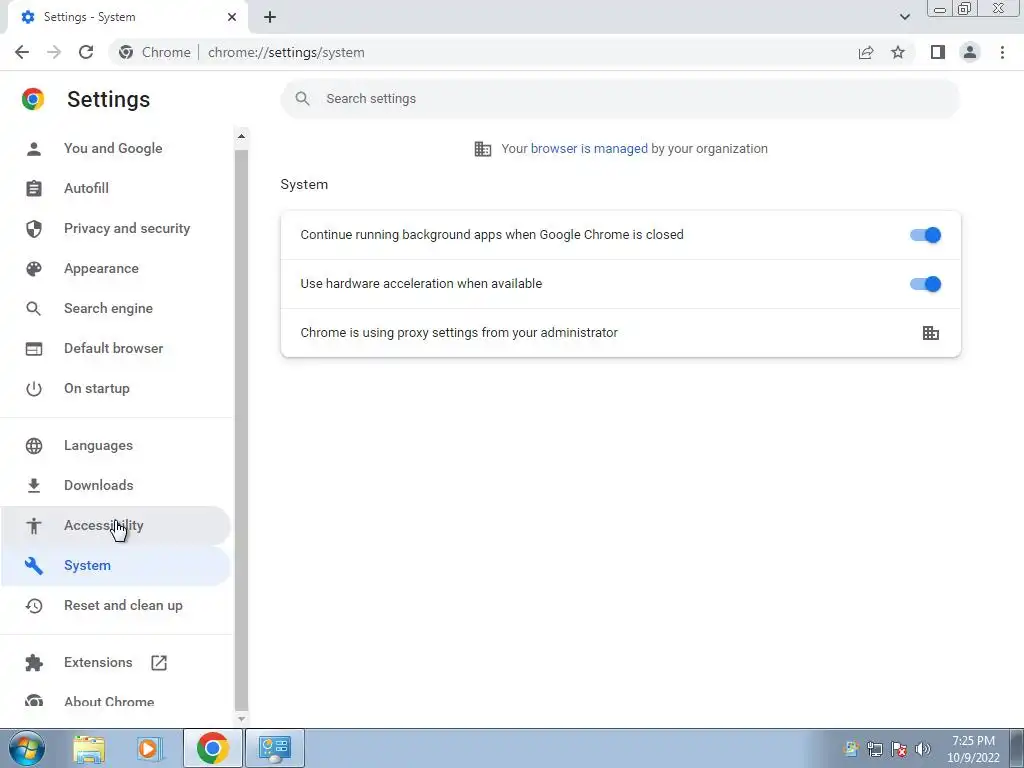Disable hardware acceleration toggle
The width and height of the screenshot is (1024, 768).
click(925, 284)
